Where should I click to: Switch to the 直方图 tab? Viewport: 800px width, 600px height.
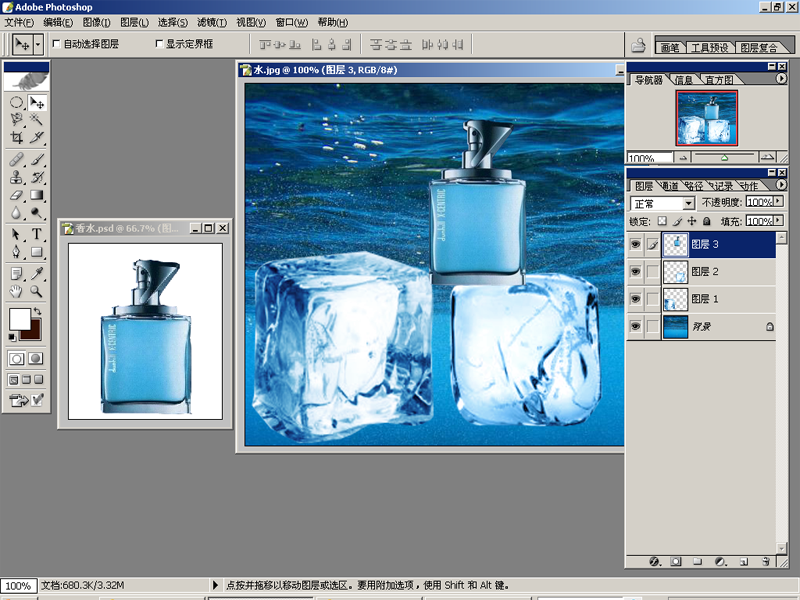719,80
